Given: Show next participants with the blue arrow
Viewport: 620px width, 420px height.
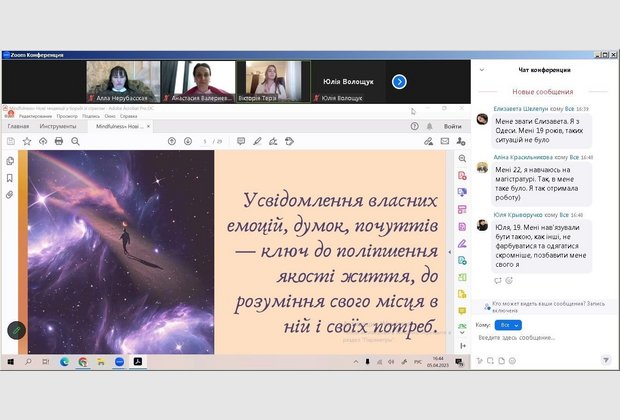Looking at the screenshot, I should click(x=399, y=81).
